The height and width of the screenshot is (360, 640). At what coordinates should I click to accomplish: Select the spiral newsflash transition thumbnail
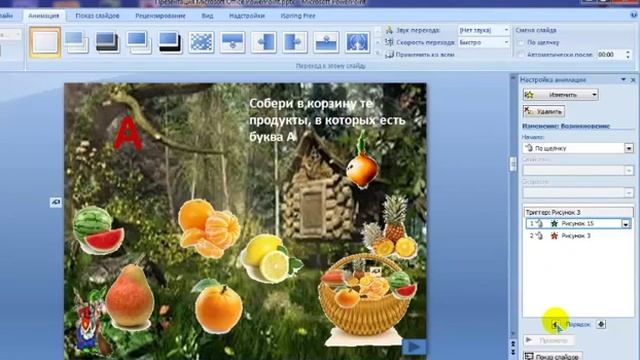click(x=357, y=42)
